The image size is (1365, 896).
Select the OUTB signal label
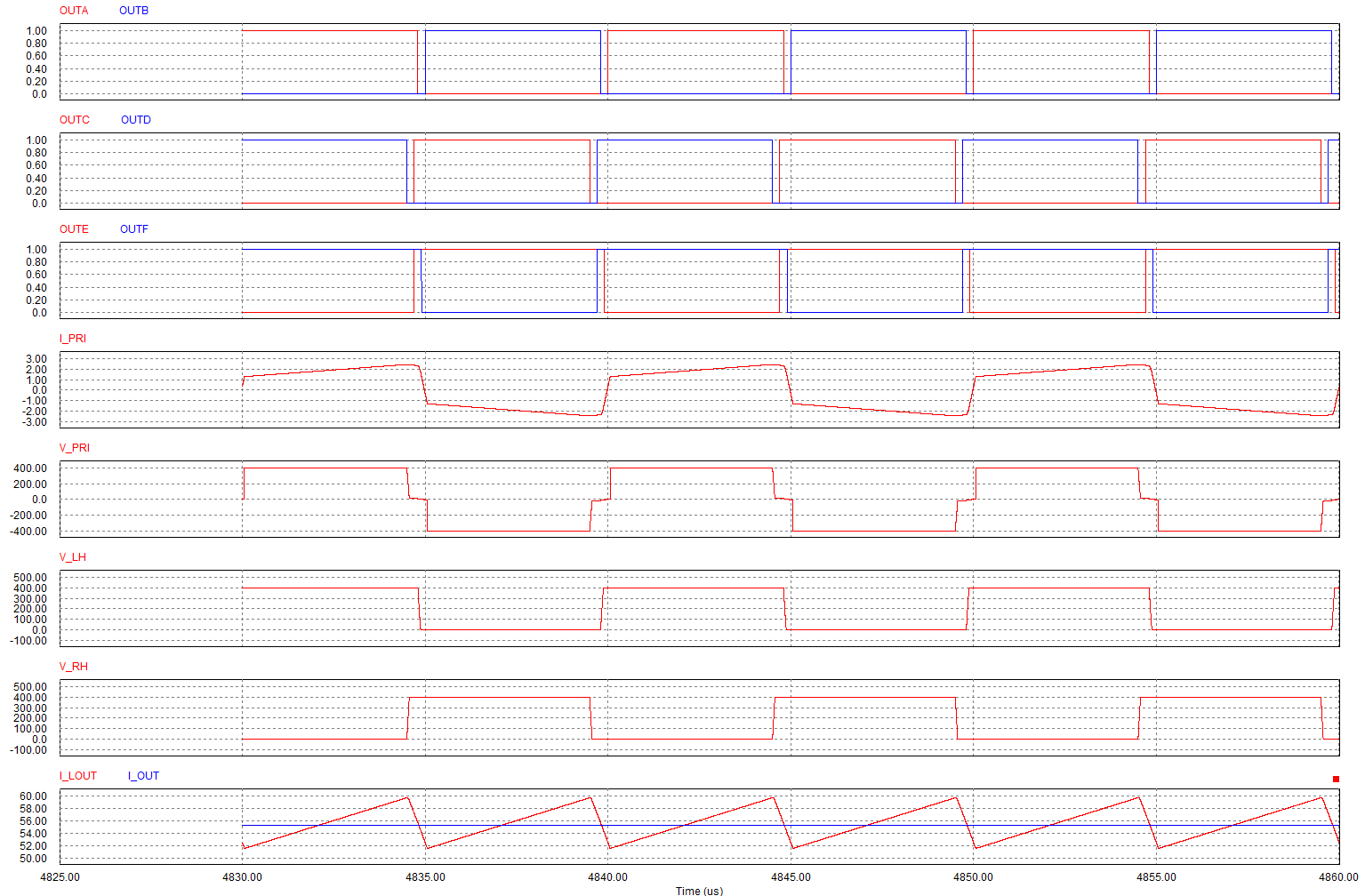pyautogui.click(x=134, y=11)
